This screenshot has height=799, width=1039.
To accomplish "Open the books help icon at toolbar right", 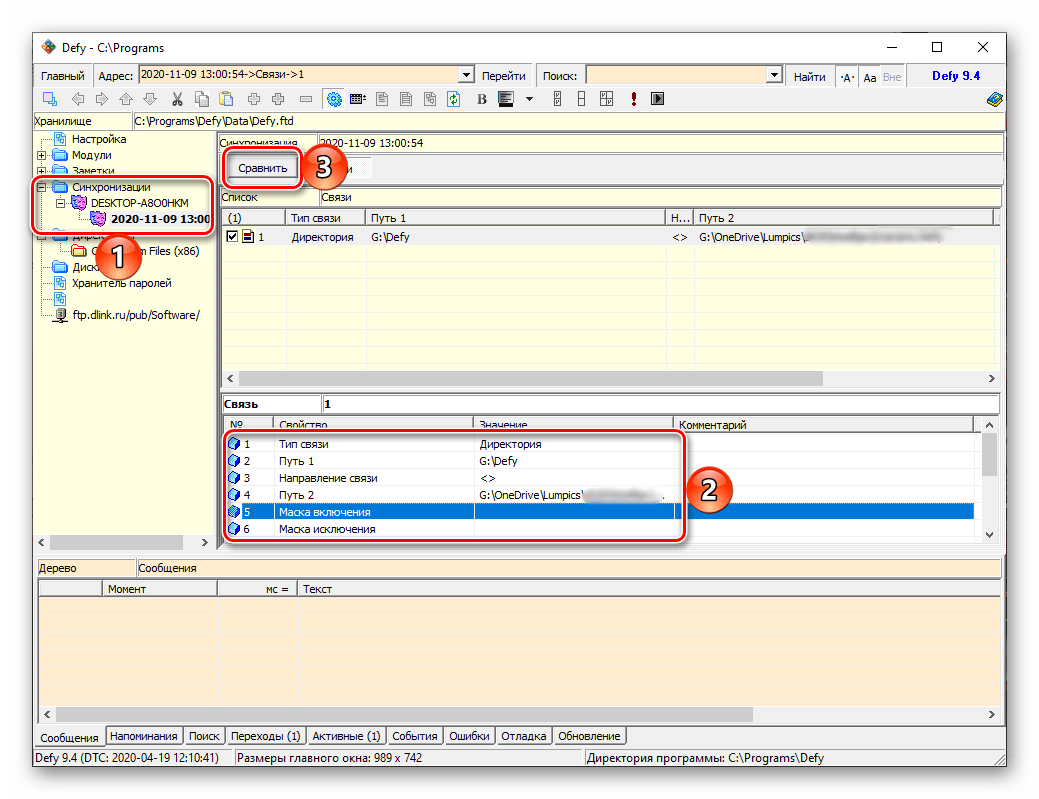I will tap(994, 99).
